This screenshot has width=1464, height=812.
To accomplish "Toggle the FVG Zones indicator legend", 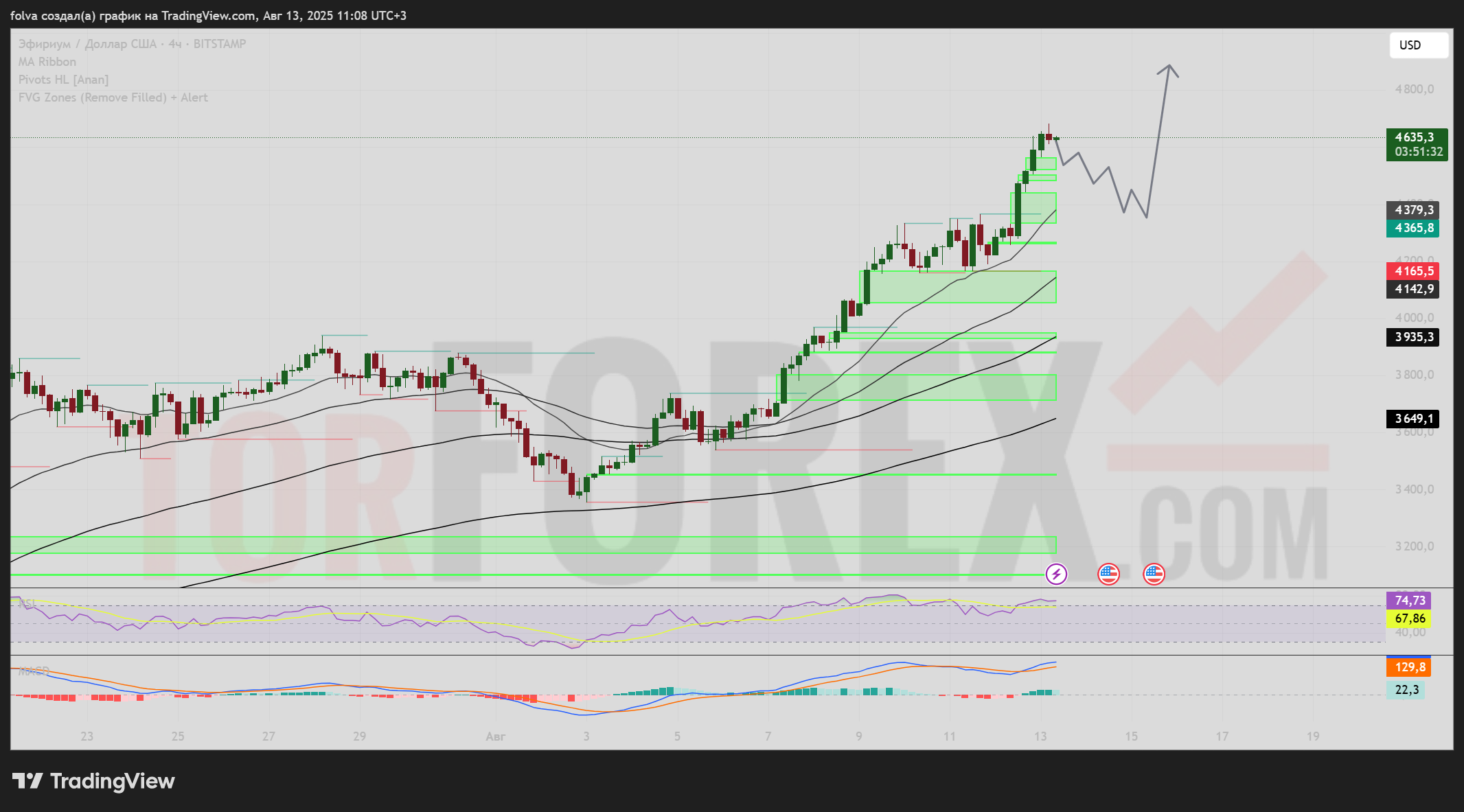I will point(113,97).
